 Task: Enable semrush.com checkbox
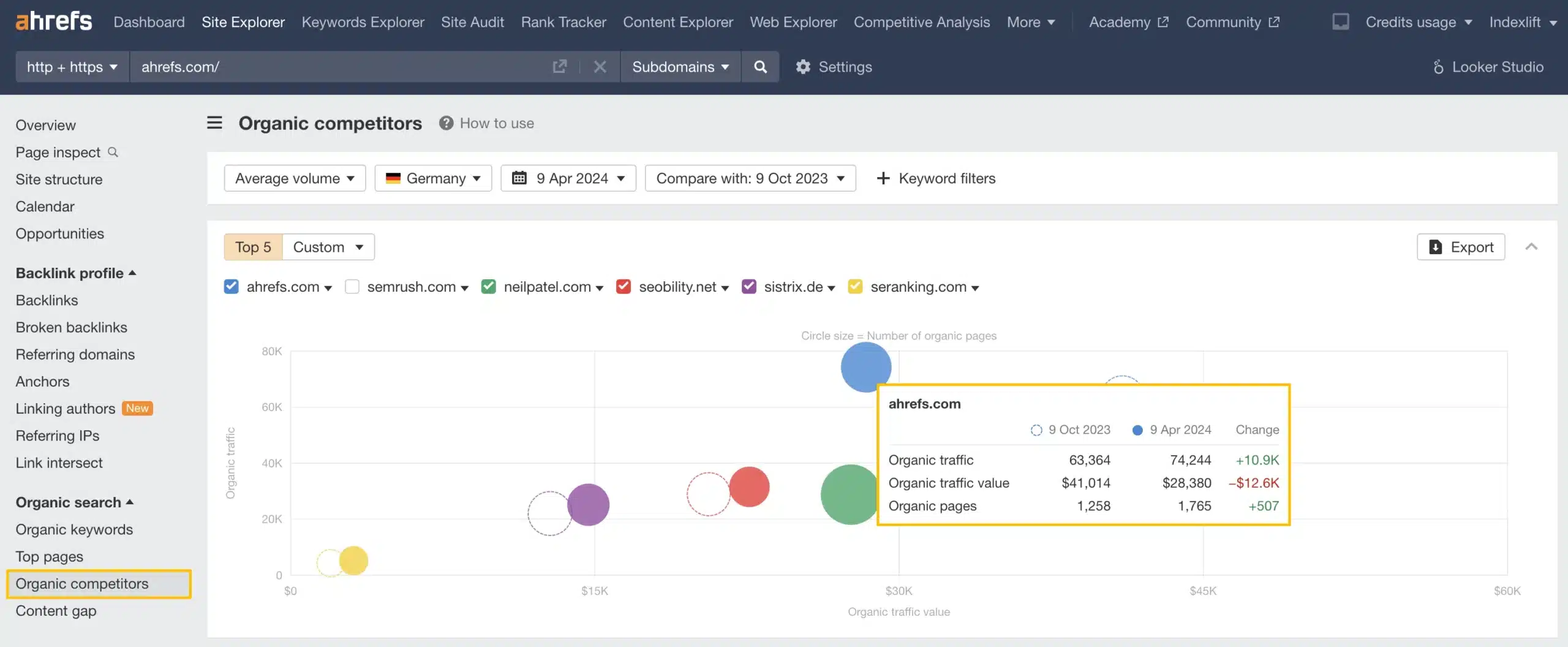(352, 286)
